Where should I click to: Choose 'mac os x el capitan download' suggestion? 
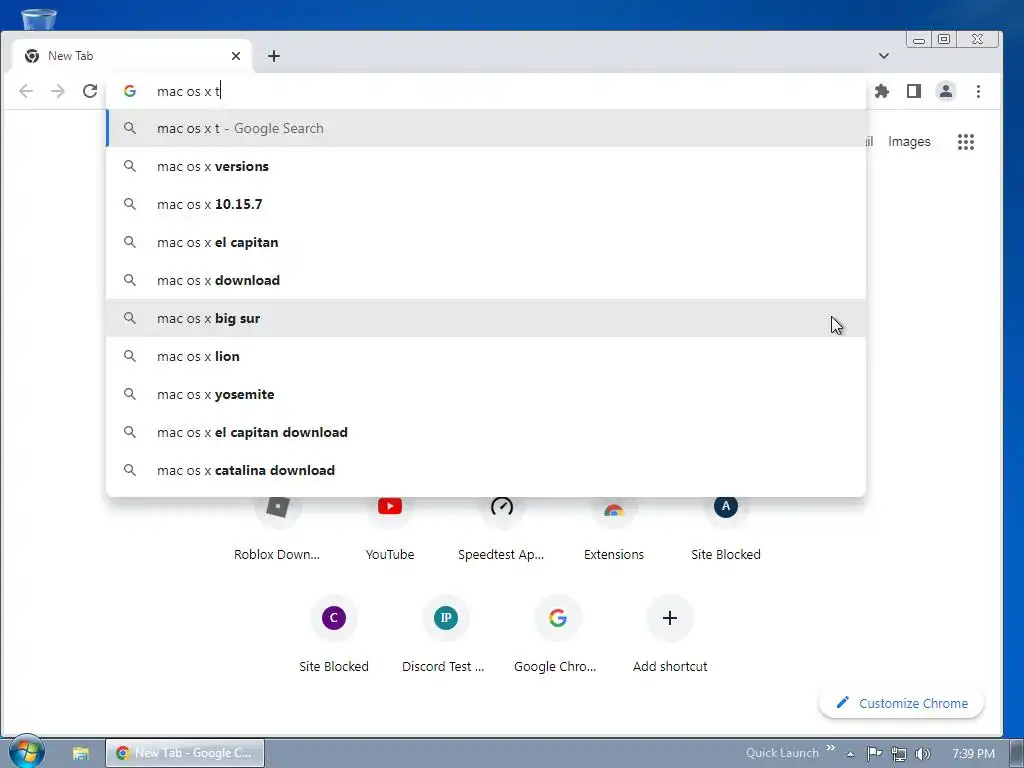click(x=486, y=432)
